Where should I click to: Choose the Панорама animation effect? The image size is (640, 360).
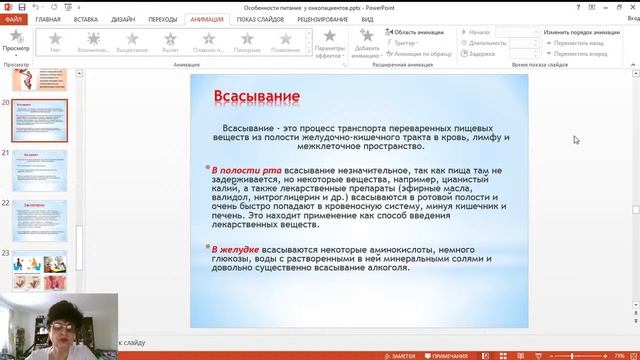point(247,42)
